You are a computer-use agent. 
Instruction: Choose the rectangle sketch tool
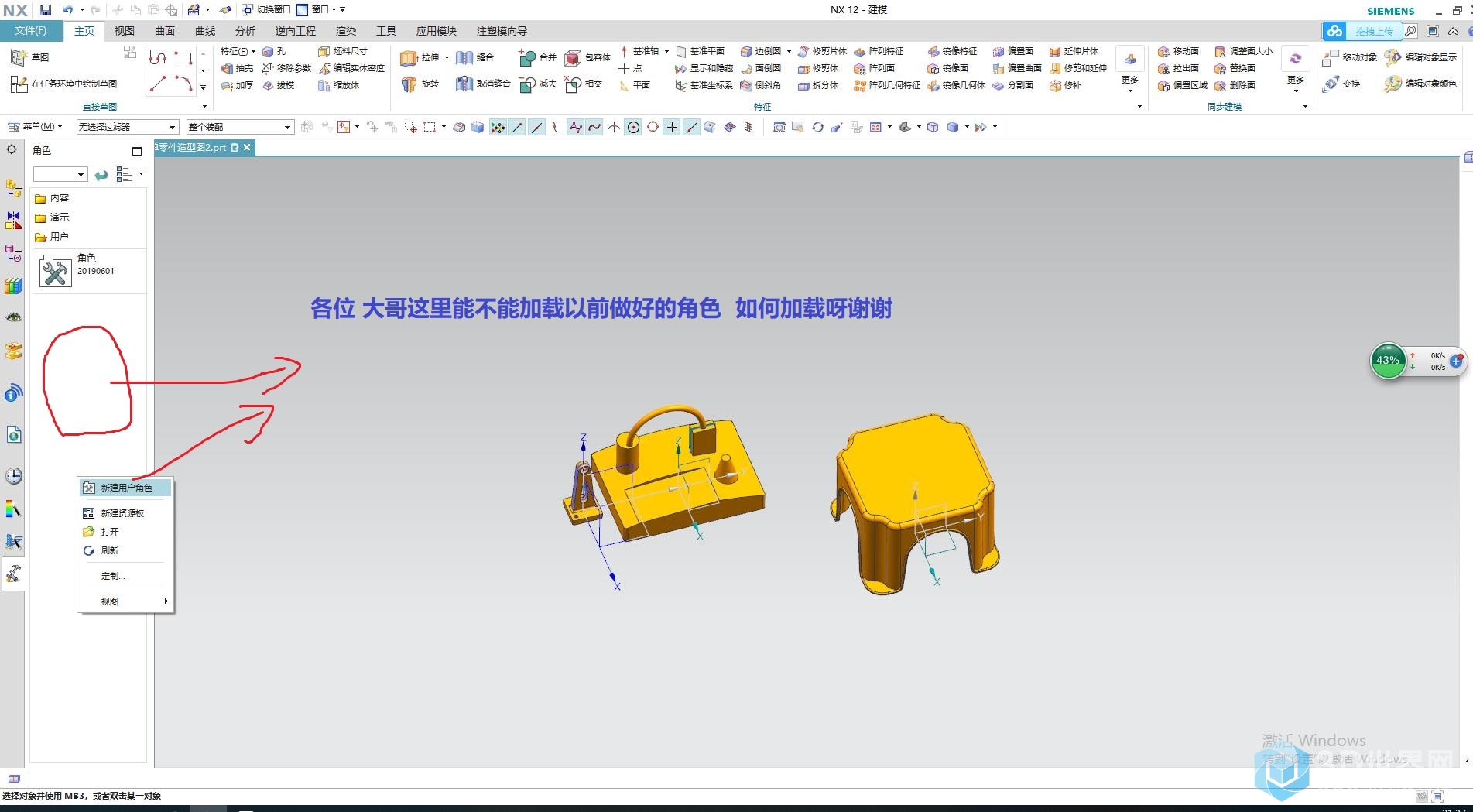[183, 58]
